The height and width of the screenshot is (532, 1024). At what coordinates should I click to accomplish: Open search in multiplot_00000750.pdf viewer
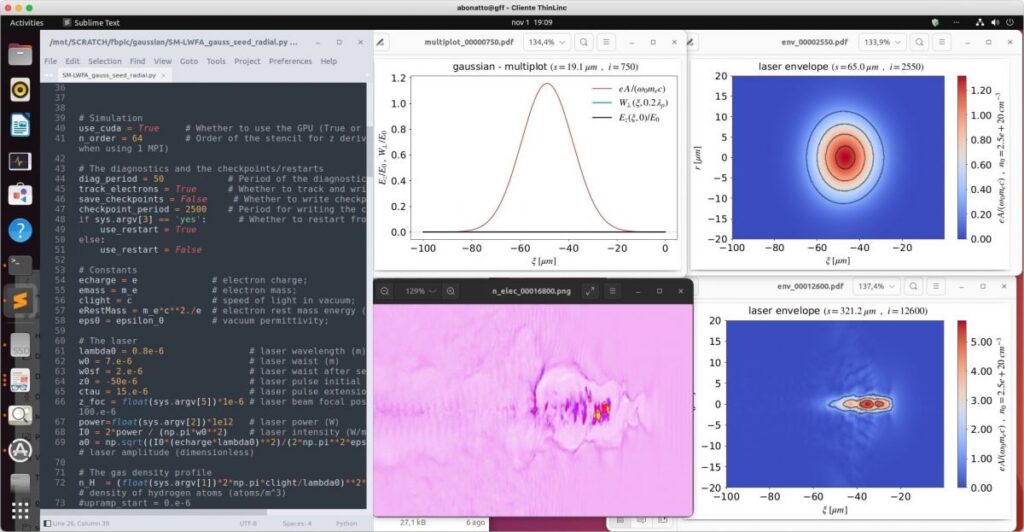(583, 42)
